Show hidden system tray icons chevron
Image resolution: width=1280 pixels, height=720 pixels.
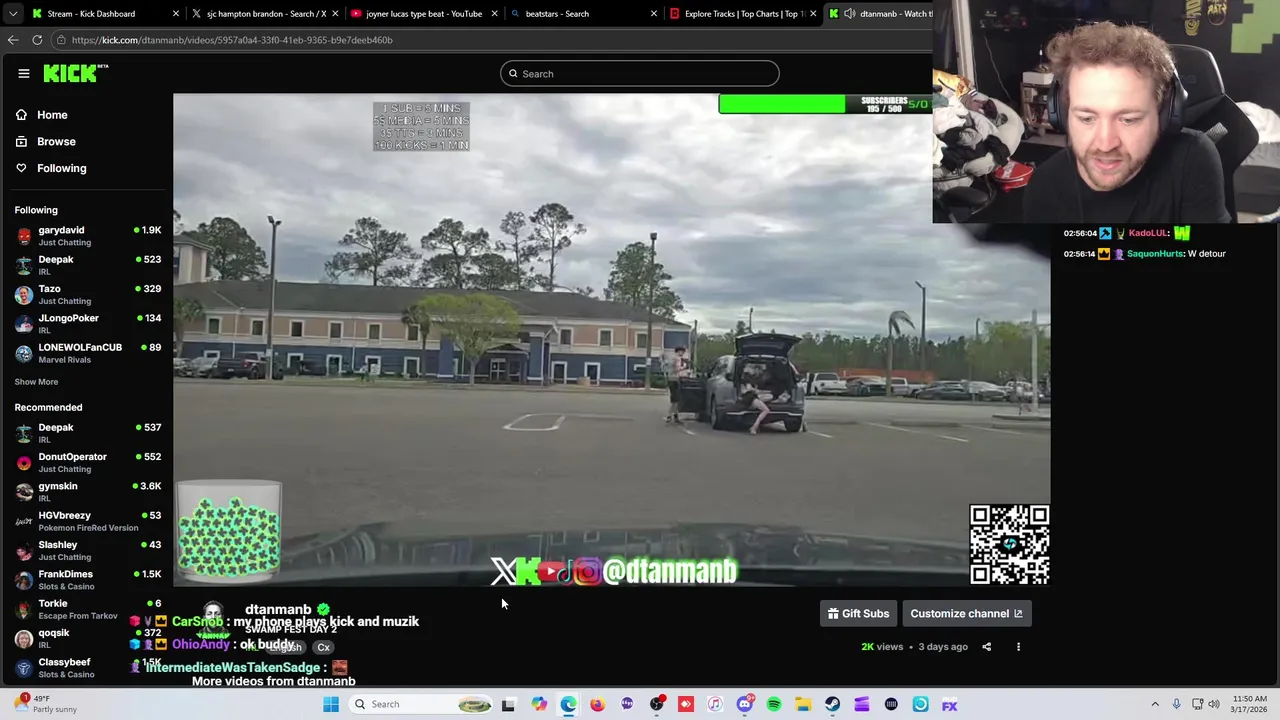[1155, 705]
